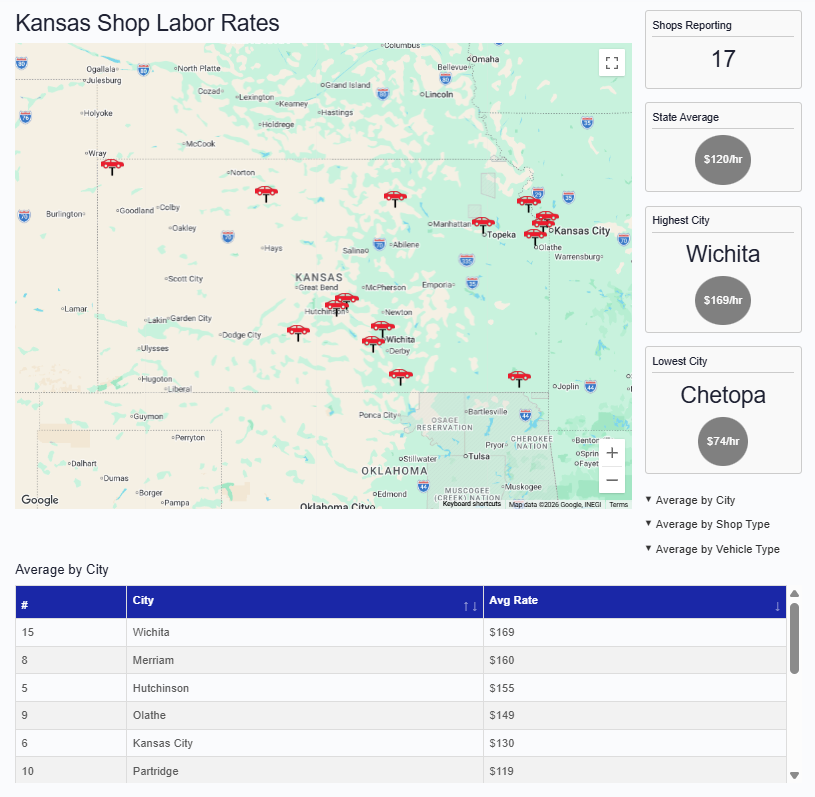Click the Kansas Shop Labor Rates heading

point(148,23)
